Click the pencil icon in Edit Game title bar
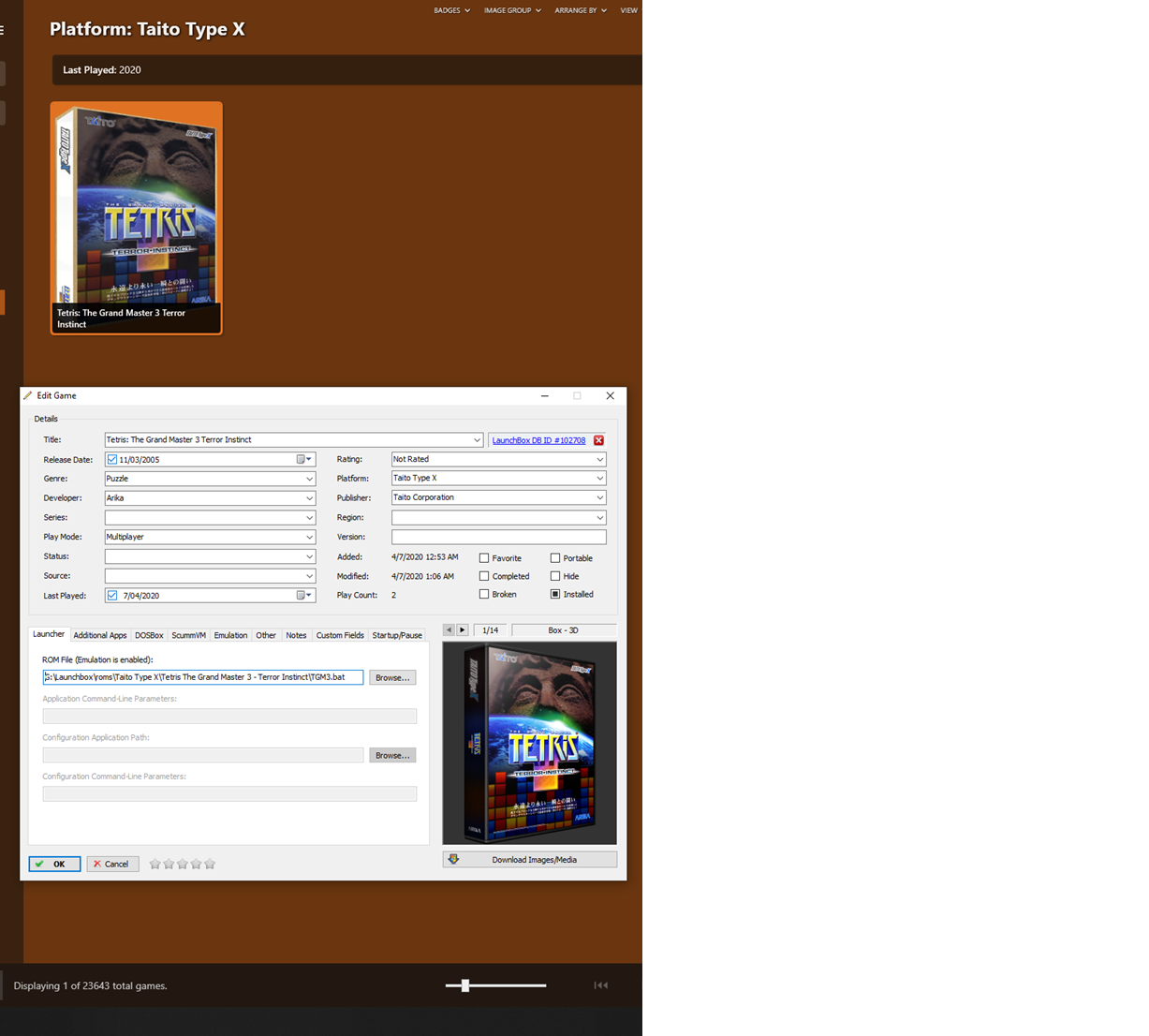Viewport: 1149px width, 1036px height. 28,395
